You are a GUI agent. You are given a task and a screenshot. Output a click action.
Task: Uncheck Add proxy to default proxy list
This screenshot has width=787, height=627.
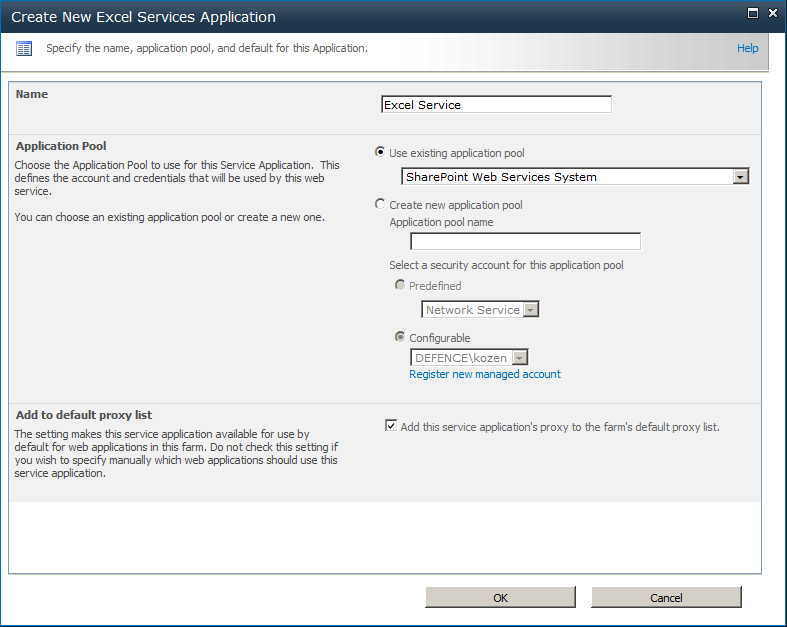391,426
